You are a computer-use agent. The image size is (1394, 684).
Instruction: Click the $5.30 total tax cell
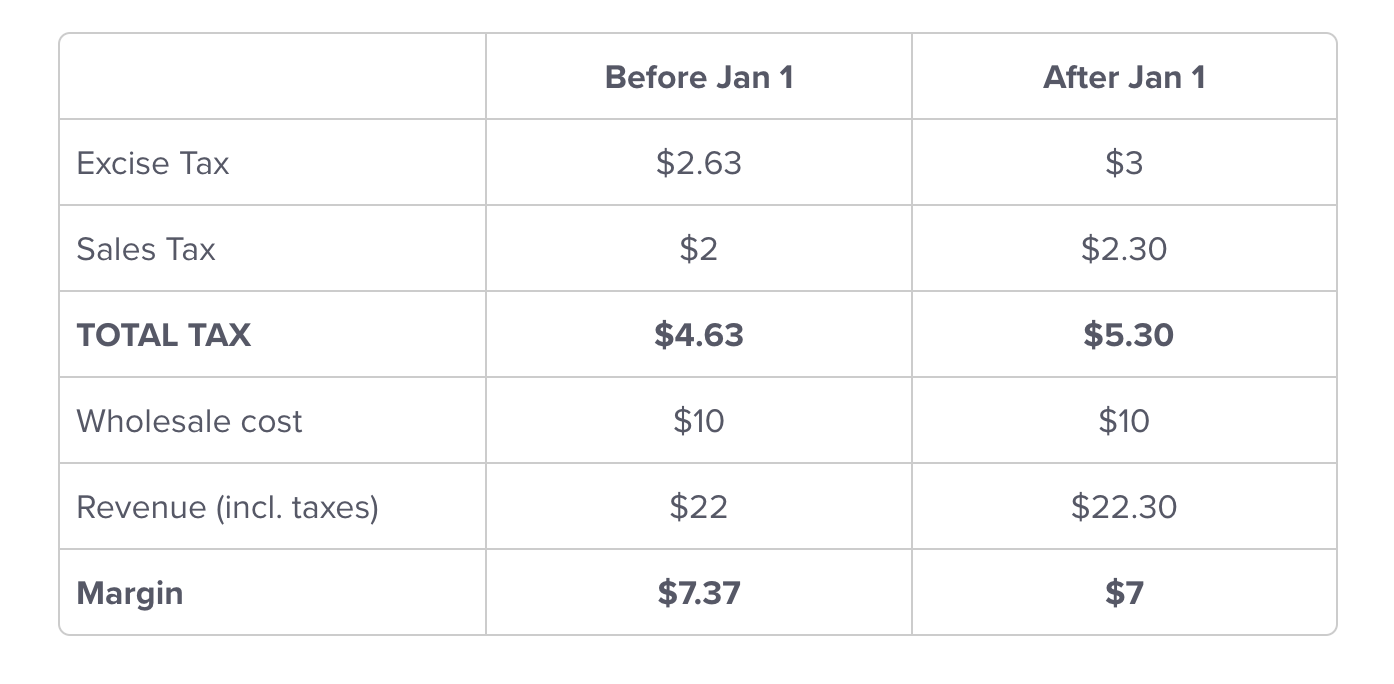coord(1128,335)
